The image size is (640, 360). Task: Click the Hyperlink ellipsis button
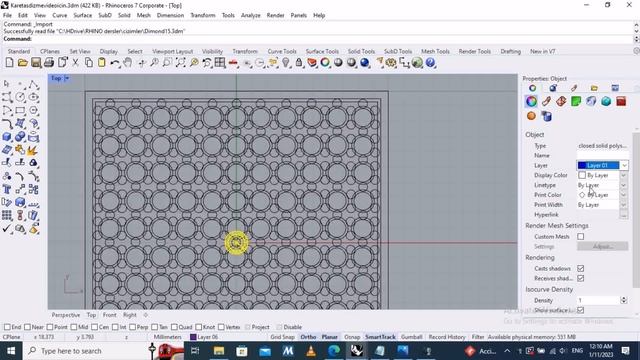(623, 214)
